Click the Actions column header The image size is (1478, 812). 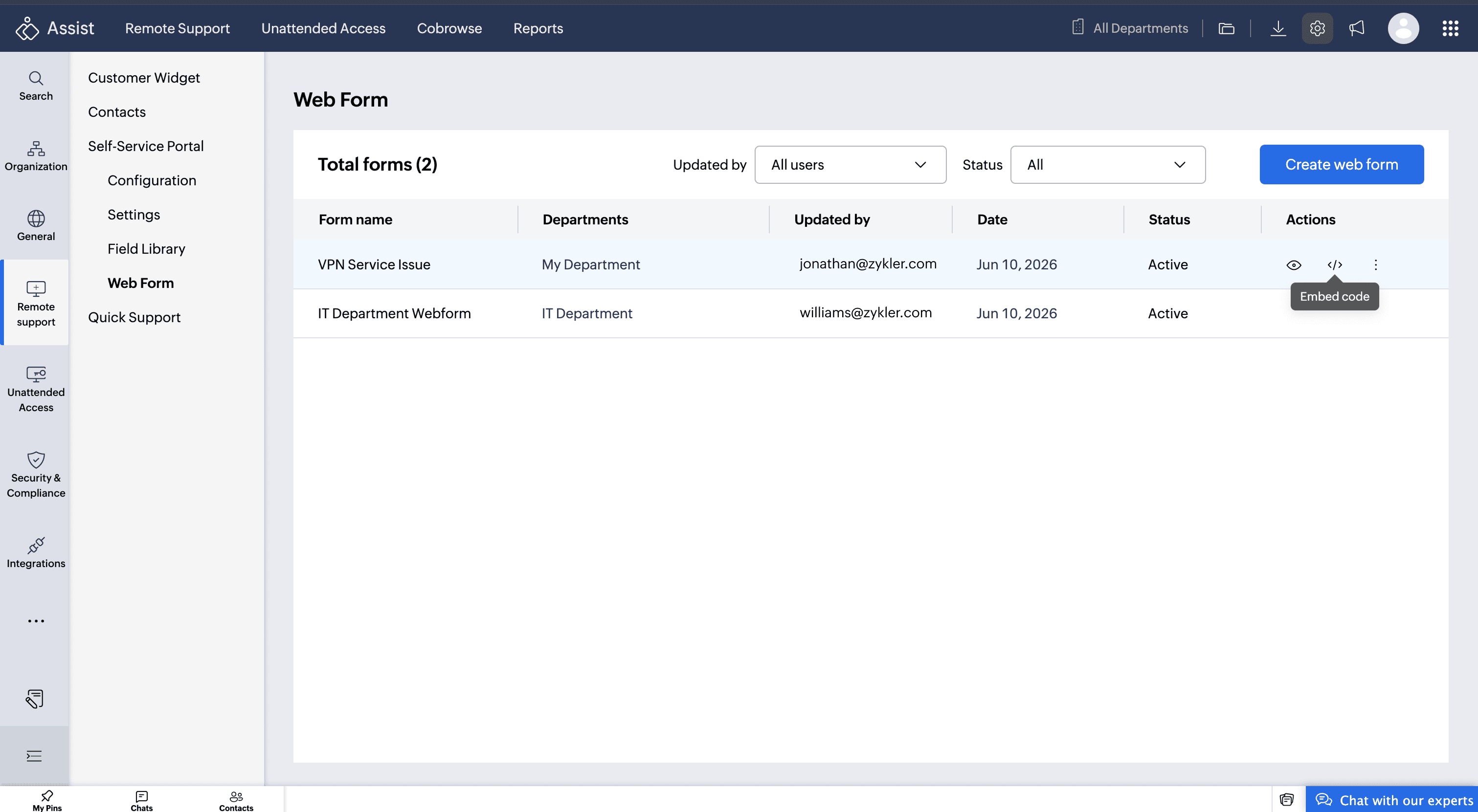click(1310, 219)
